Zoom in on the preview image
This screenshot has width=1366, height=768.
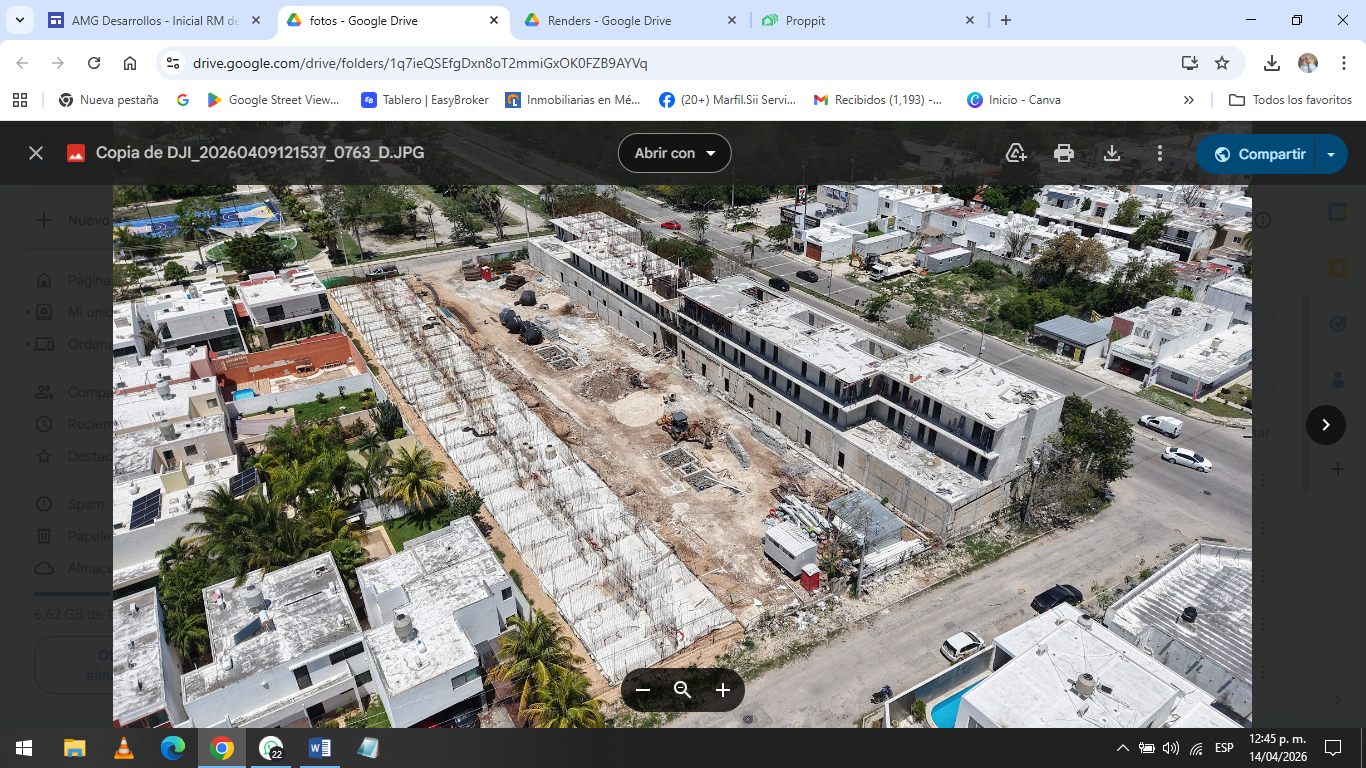pyautogui.click(x=723, y=690)
